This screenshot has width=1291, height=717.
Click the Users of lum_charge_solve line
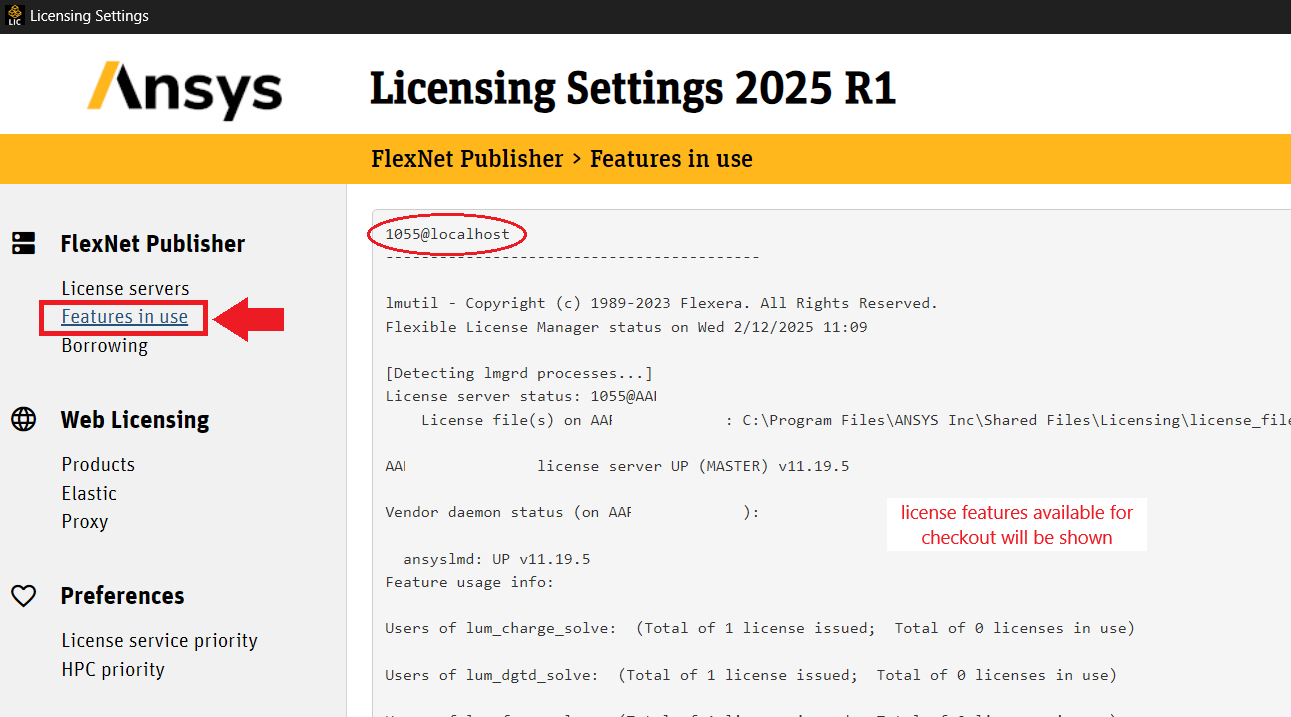coord(760,628)
